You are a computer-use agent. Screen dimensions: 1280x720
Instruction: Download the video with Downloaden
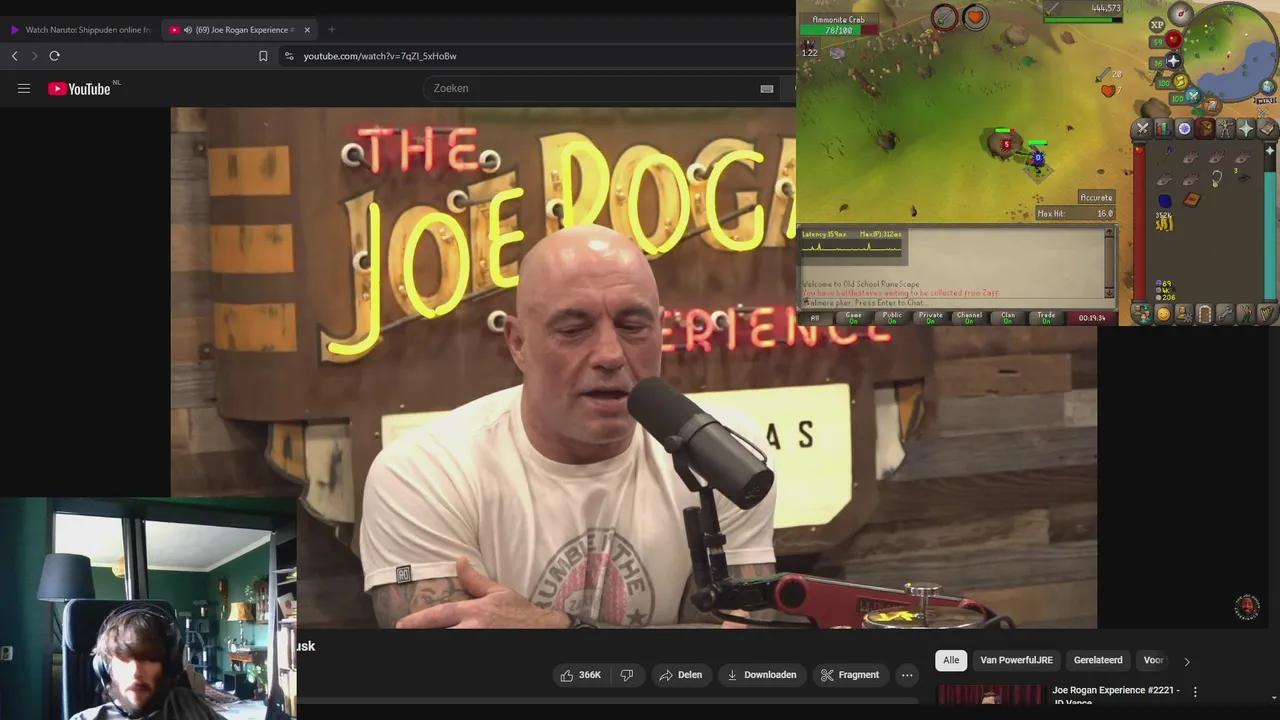pyautogui.click(x=762, y=675)
